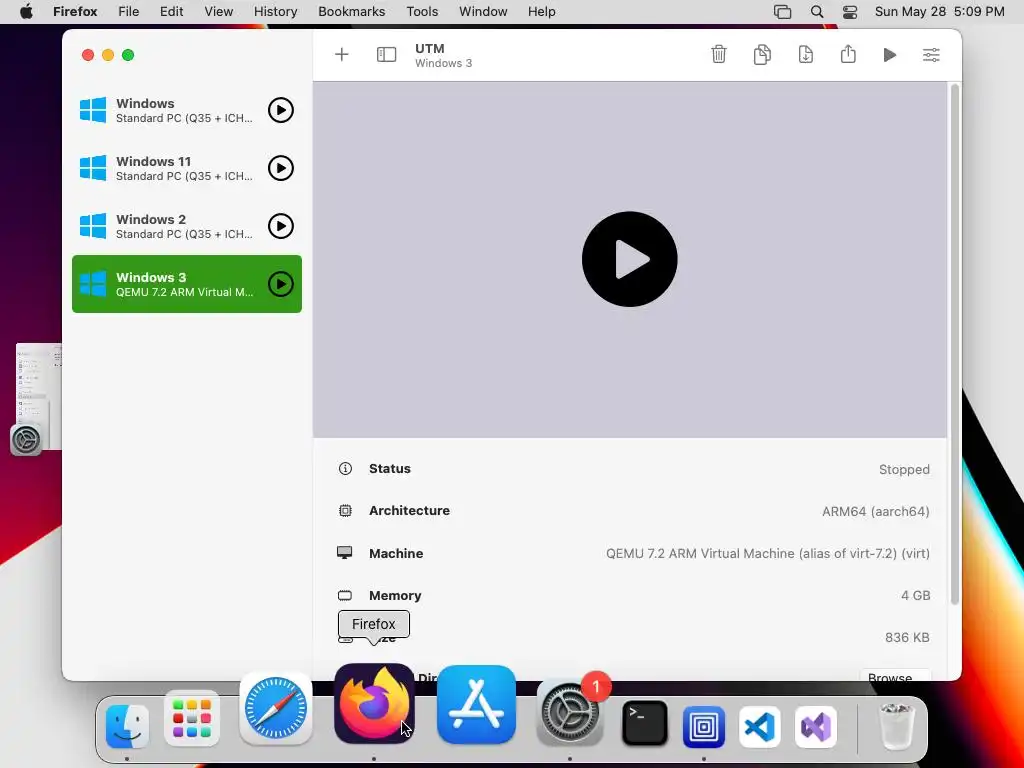The width and height of the screenshot is (1024, 768).
Task: Click the Memory row icon
Action: [x=344, y=595]
